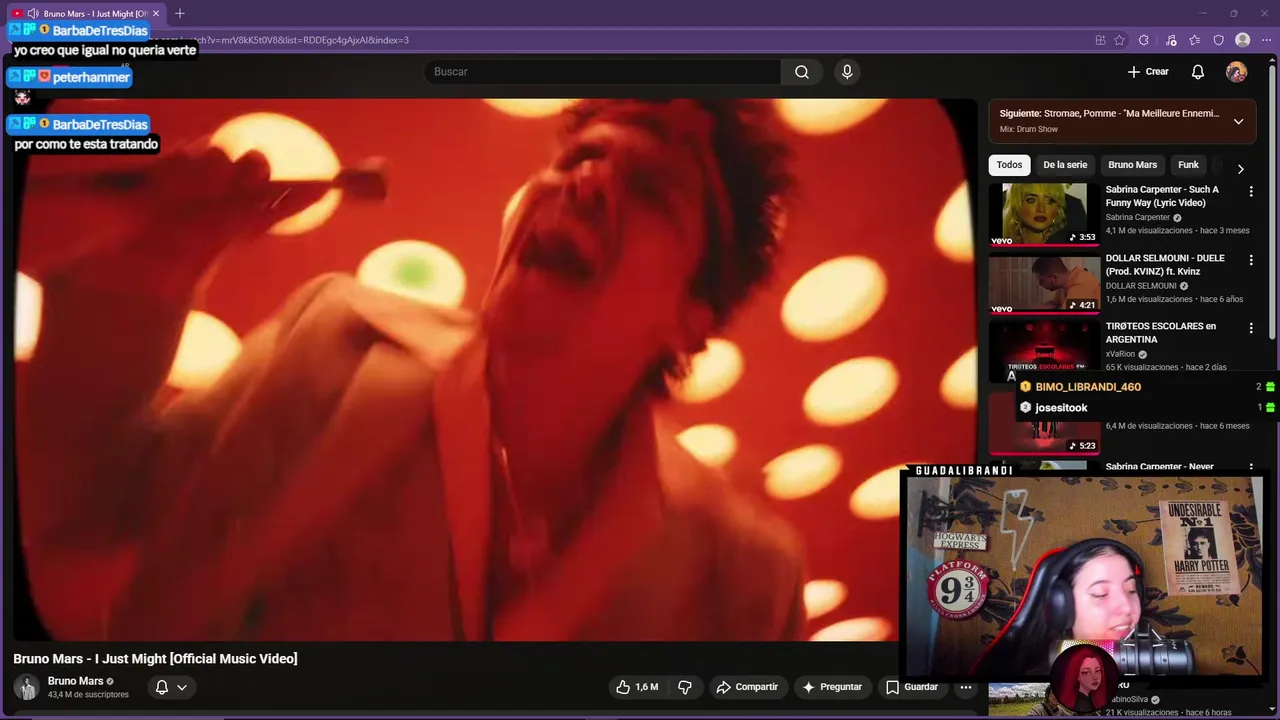The height and width of the screenshot is (720, 1280).
Task: Select the Bruno Mars filter chip
Action: tap(1132, 165)
